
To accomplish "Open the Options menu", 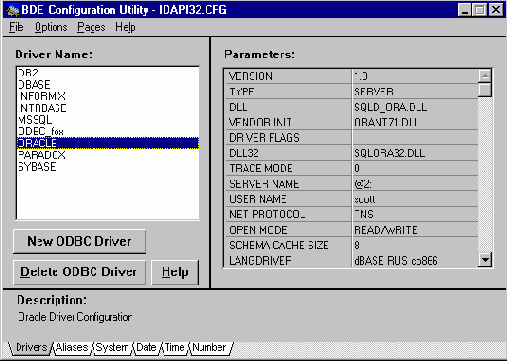I will [51, 27].
